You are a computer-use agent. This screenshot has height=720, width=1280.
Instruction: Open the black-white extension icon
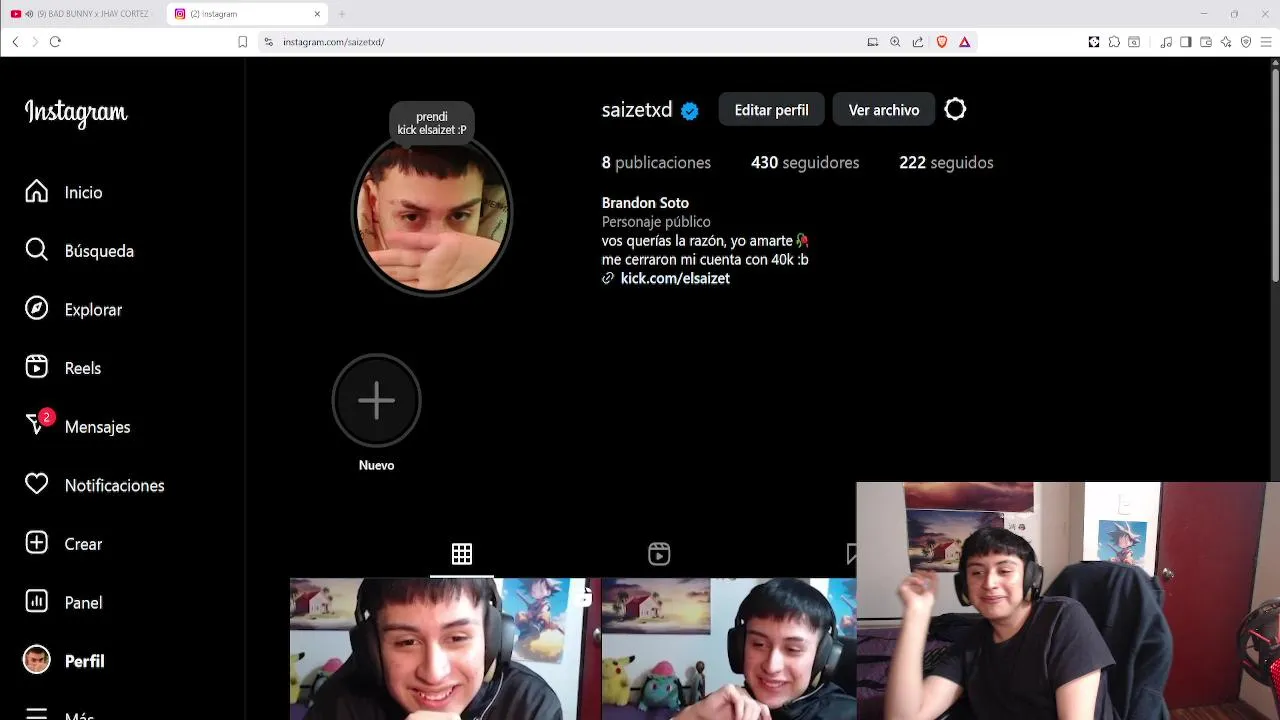pyautogui.click(x=1094, y=42)
